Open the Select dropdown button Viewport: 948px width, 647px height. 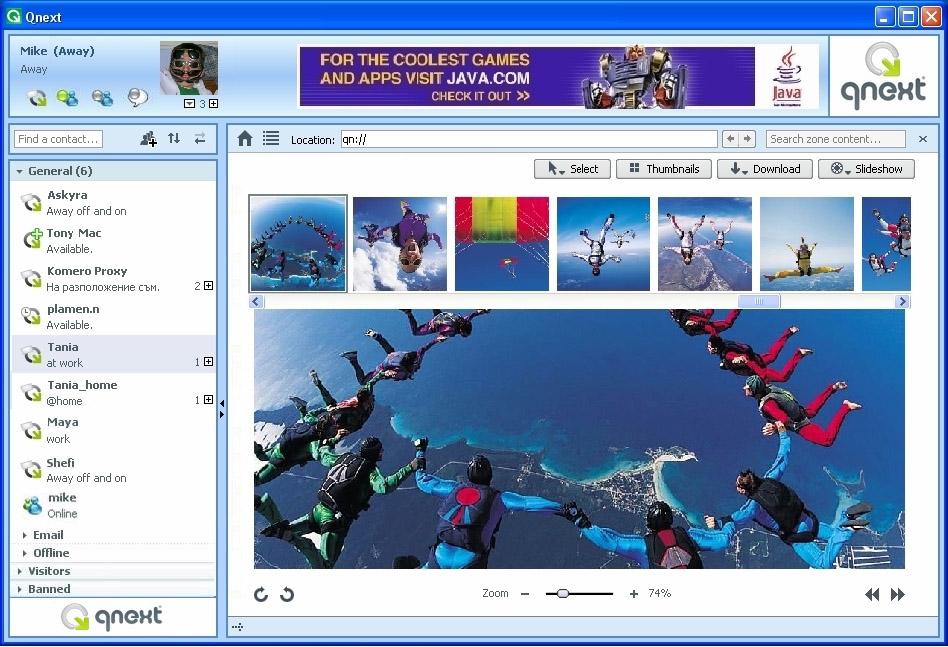(572, 169)
